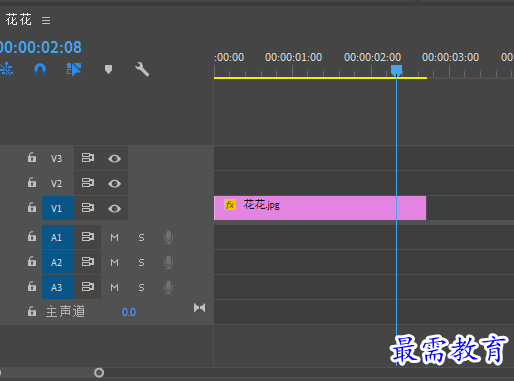
Task: Toggle the V1 track lock
Action: click(32, 207)
